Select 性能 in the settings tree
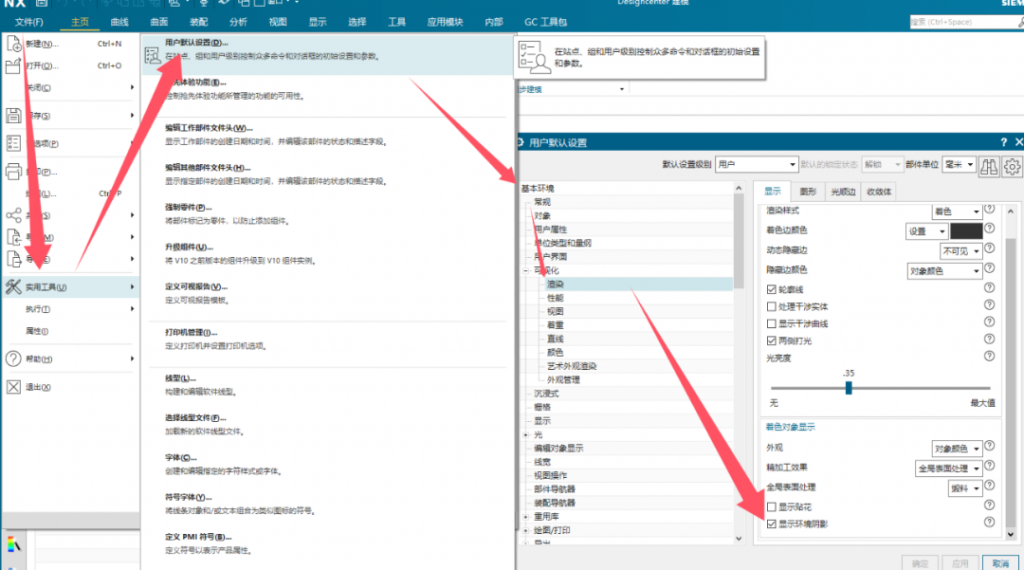Image resolution: width=1024 pixels, height=570 pixels. 555,298
